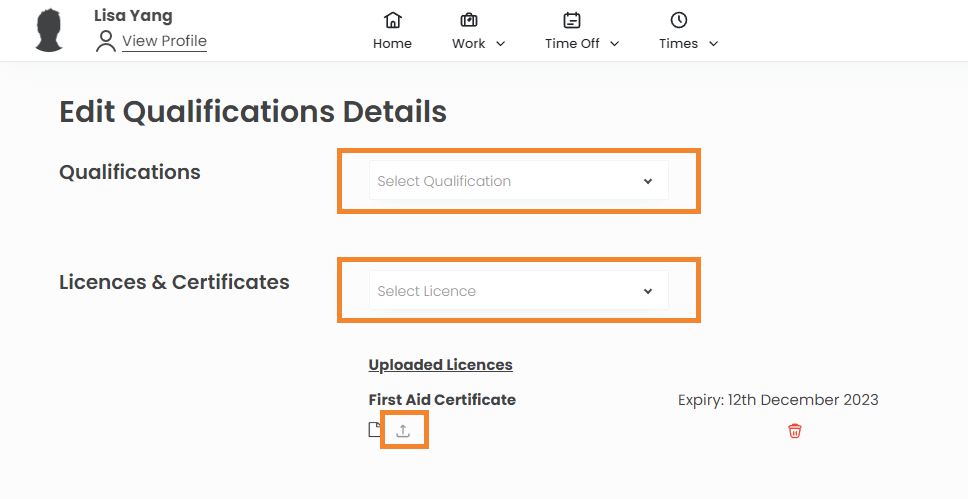The height and width of the screenshot is (499, 968).
Task: Go to the Home menu label
Action: tap(392, 44)
